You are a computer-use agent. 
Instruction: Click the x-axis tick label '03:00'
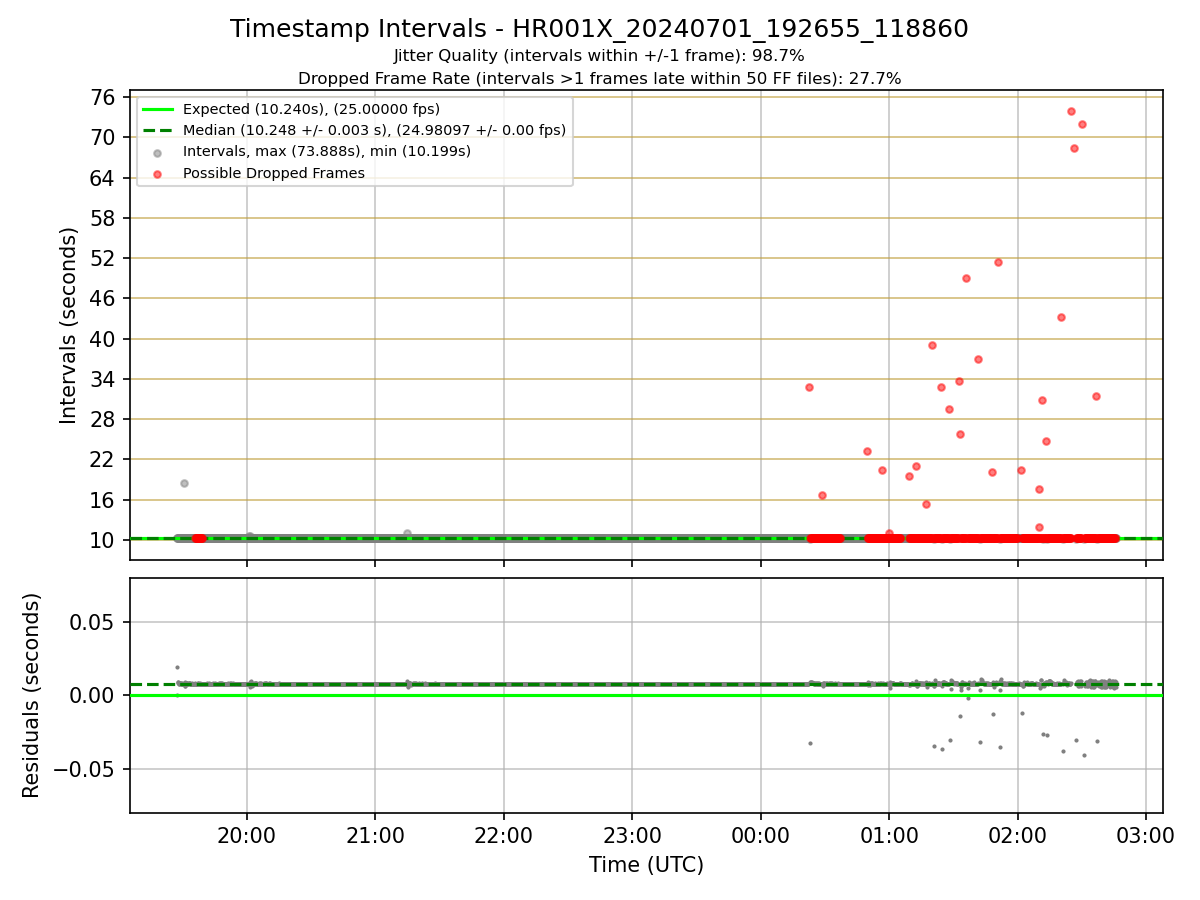[x=1146, y=836]
